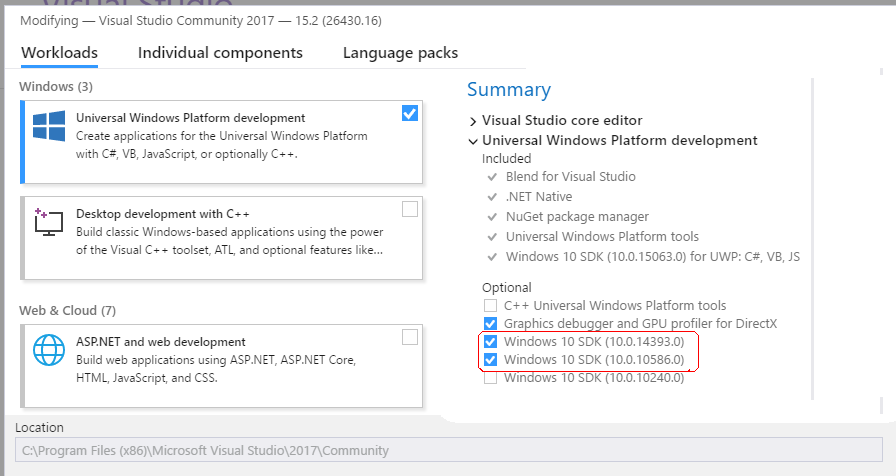Collapse Universal Windows Platform development summary section
The height and width of the screenshot is (476, 896).
click(473, 141)
